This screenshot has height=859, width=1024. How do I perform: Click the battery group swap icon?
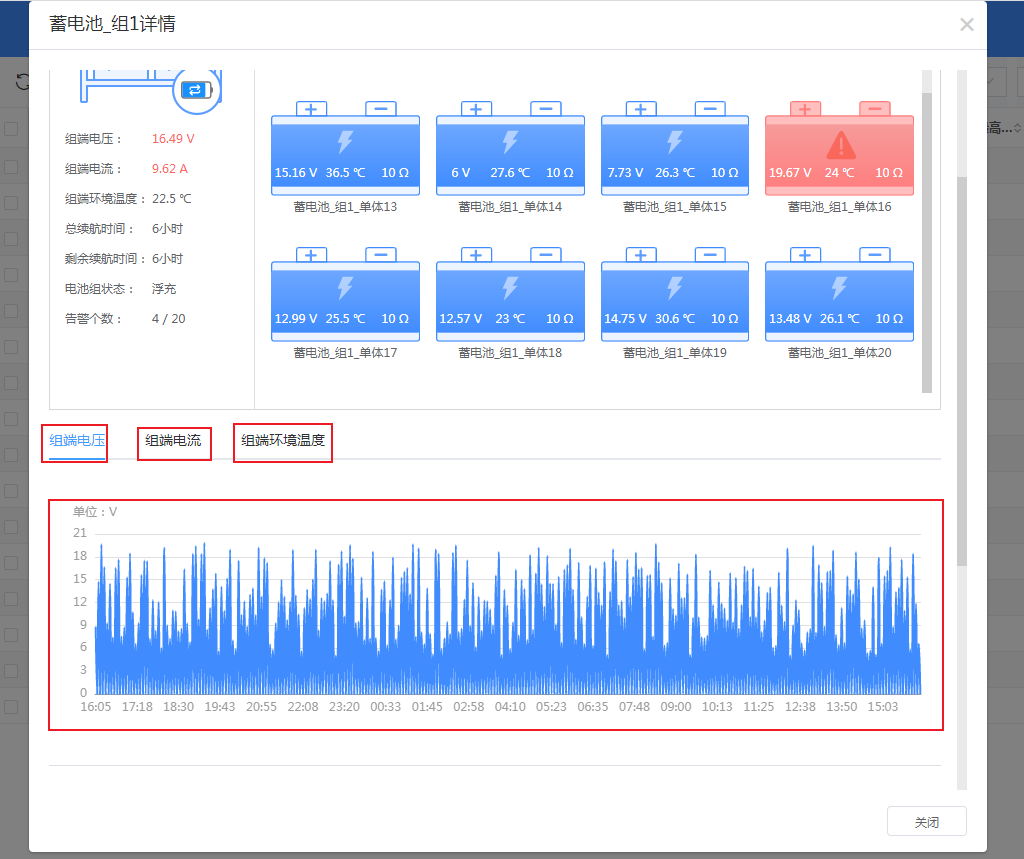pyautogui.click(x=196, y=90)
